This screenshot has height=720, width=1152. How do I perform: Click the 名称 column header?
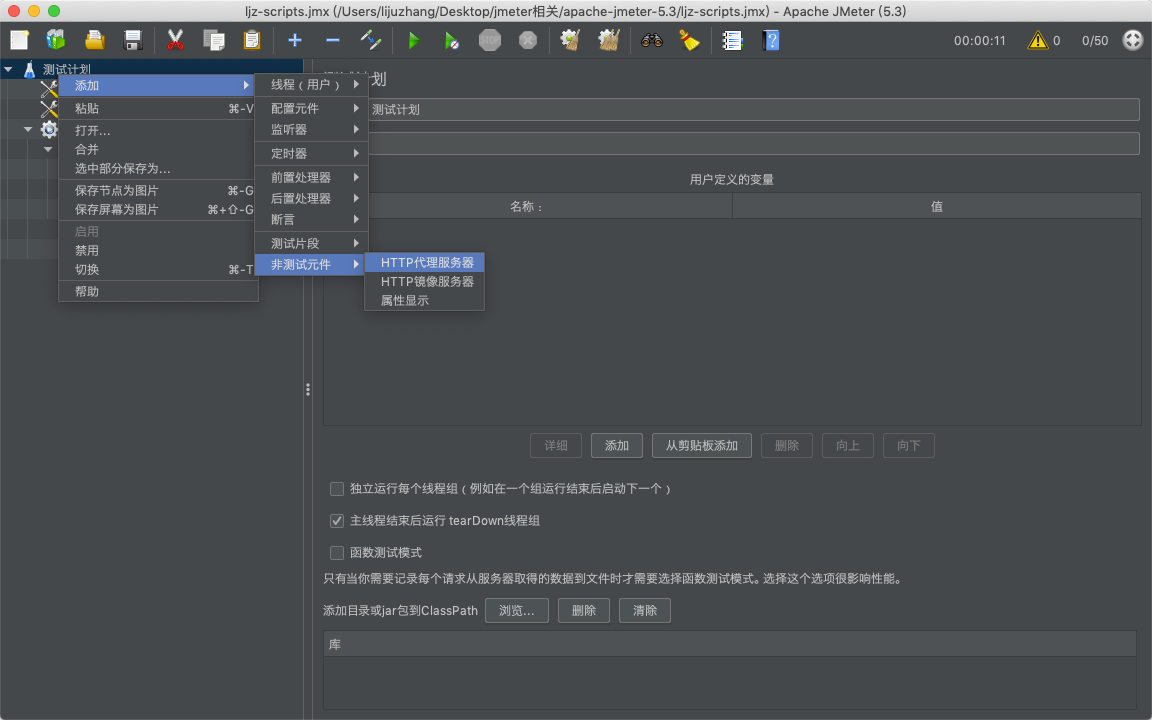(x=528, y=206)
